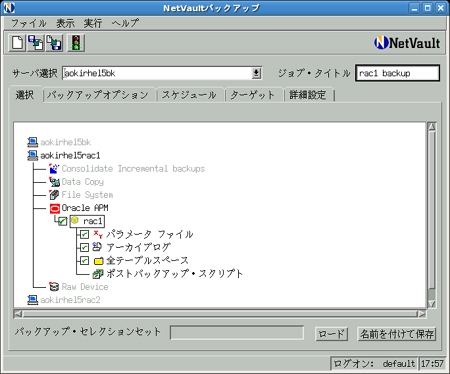Open the サーバ選択 dropdown arrow
Image resolution: width=450 pixels, height=374 pixels.
(256, 73)
